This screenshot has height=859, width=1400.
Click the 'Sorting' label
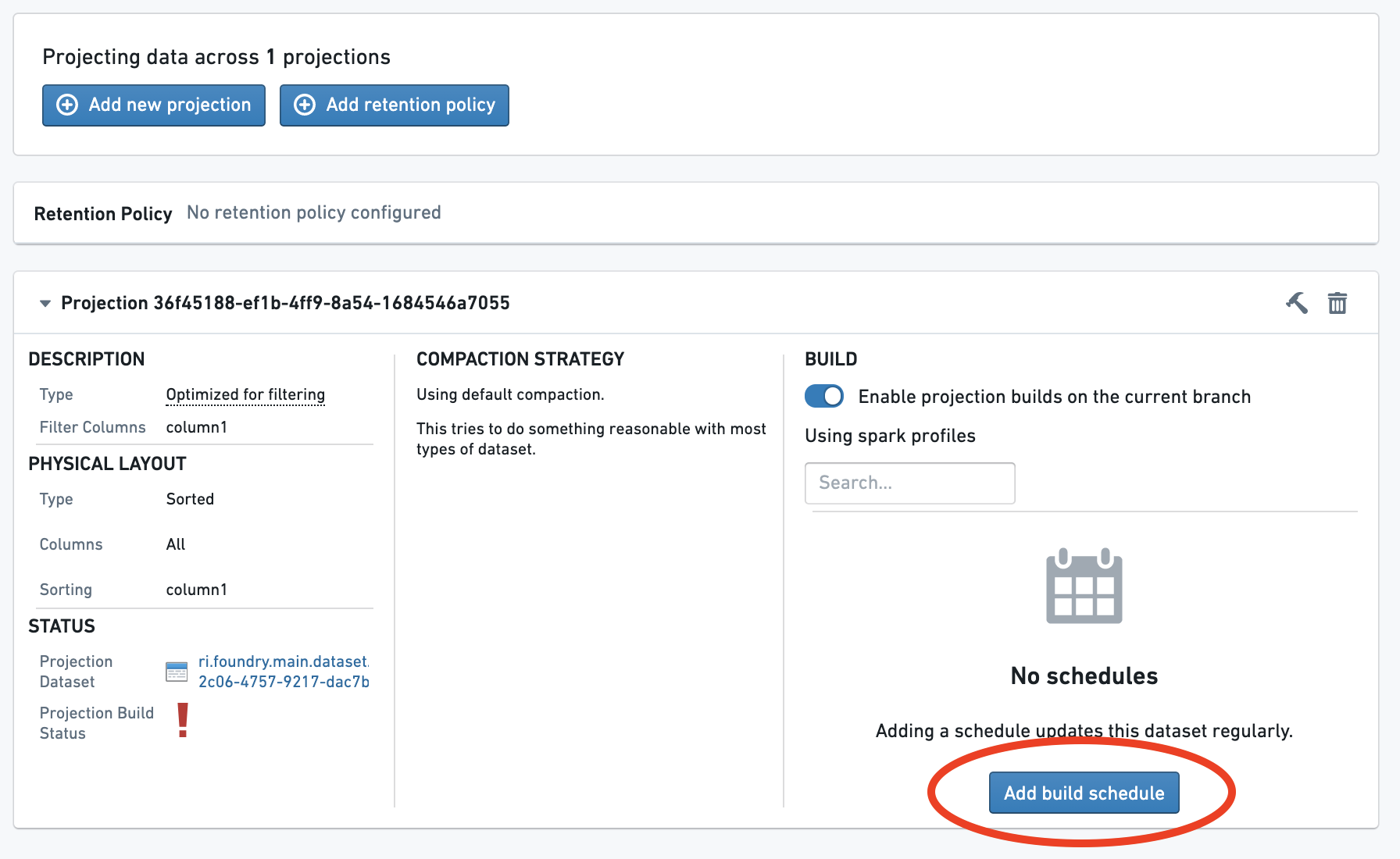click(x=66, y=590)
